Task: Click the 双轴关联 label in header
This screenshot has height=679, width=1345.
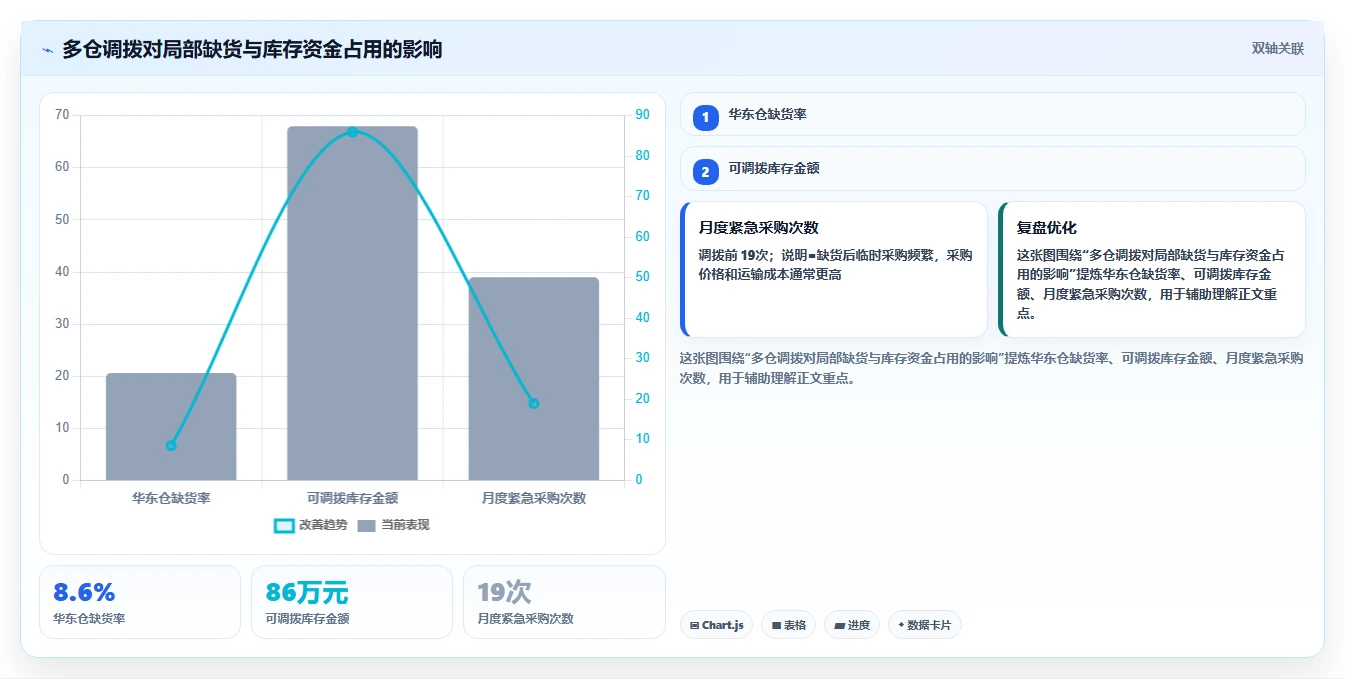Action: click(1277, 49)
